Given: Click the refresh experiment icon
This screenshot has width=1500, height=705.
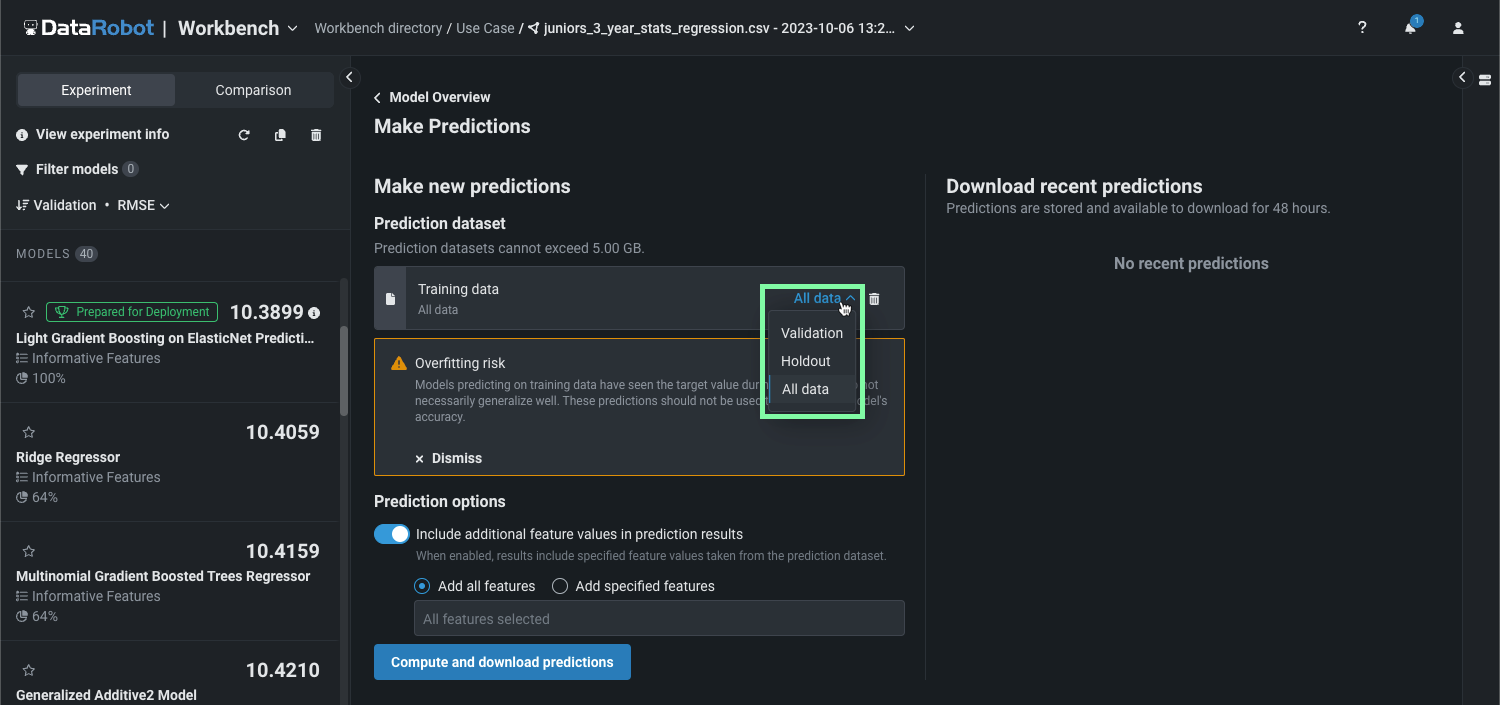Looking at the screenshot, I should (x=244, y=135).
